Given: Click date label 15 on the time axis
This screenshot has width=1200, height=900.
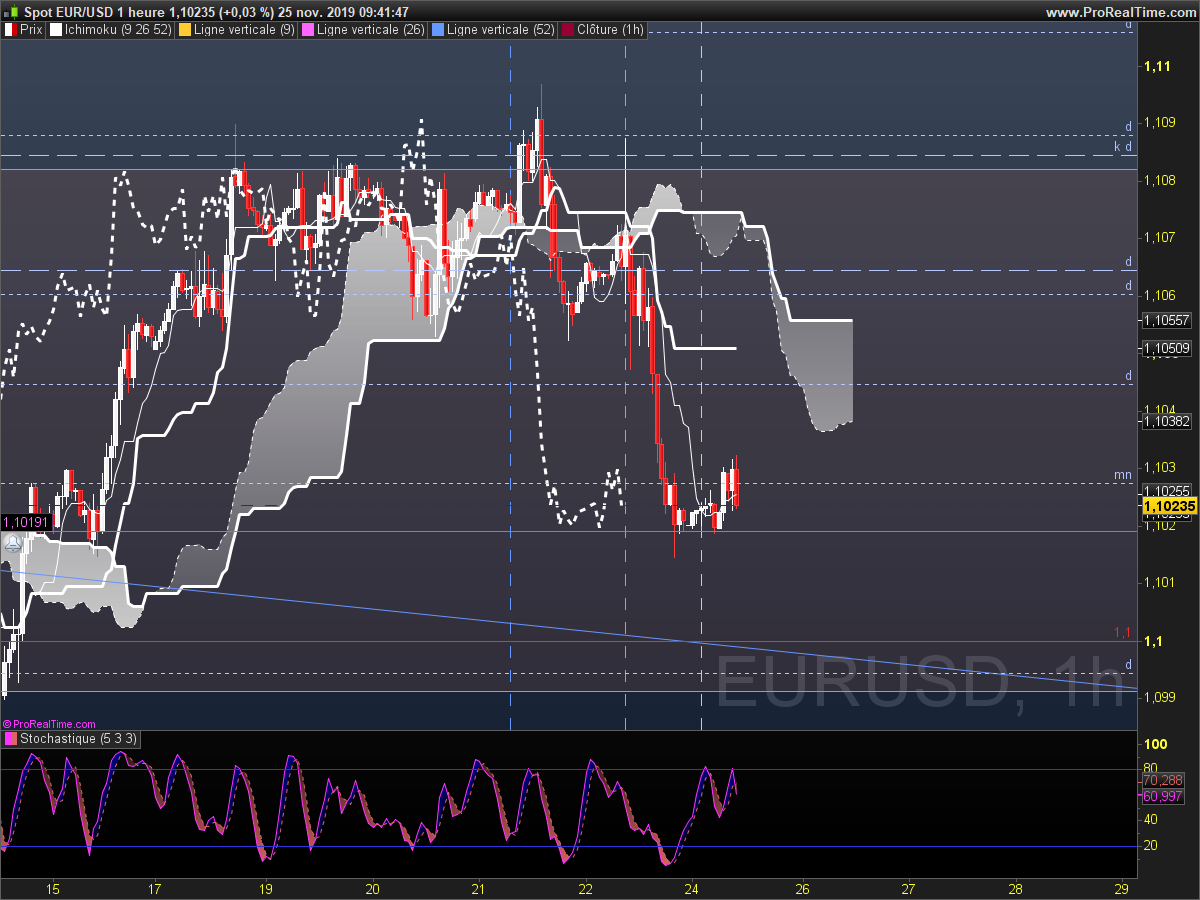Looking at the screenshot, I should click(53, 888).
